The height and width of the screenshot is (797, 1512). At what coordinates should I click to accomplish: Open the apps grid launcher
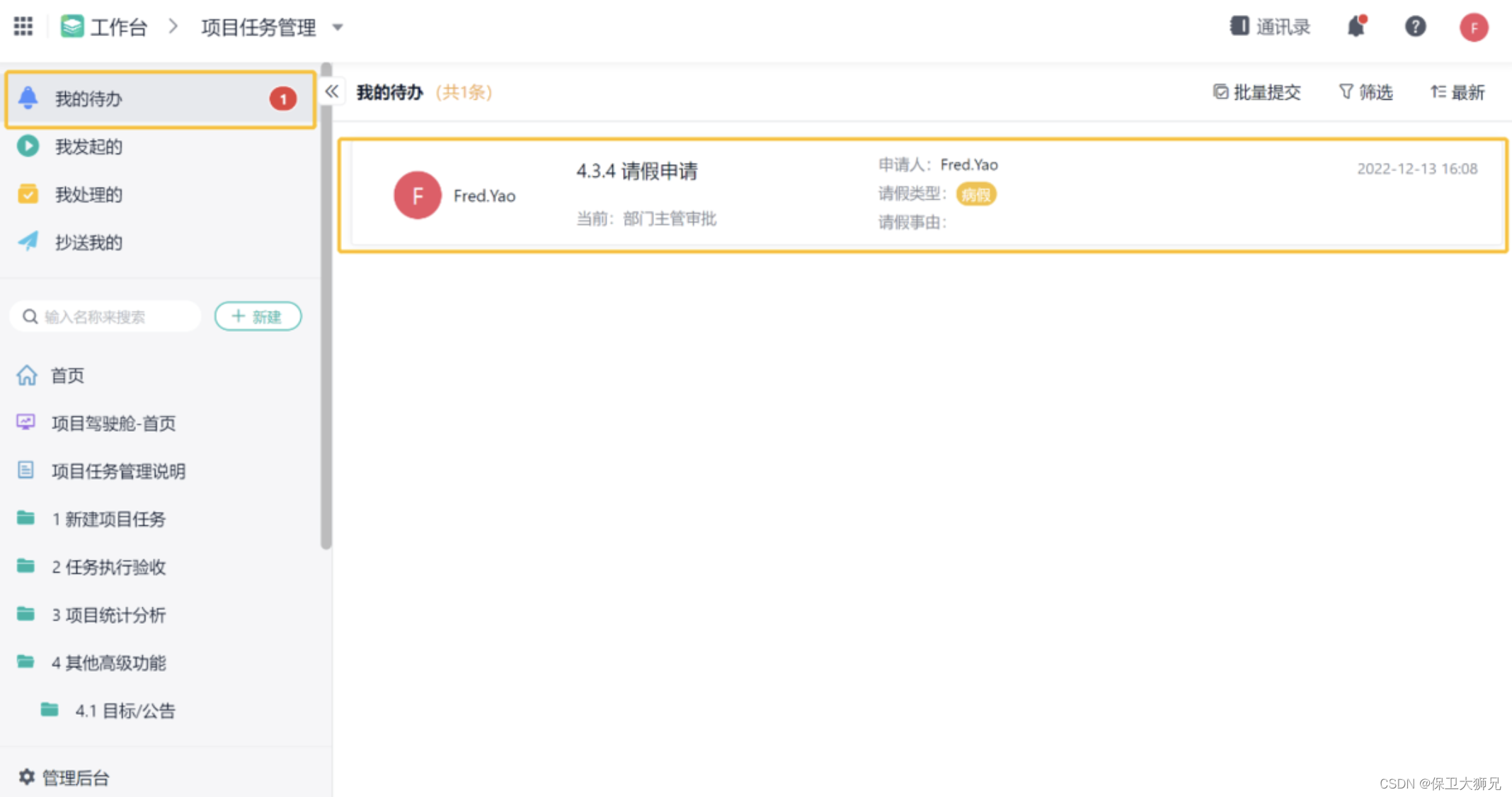tap(23, 25)
